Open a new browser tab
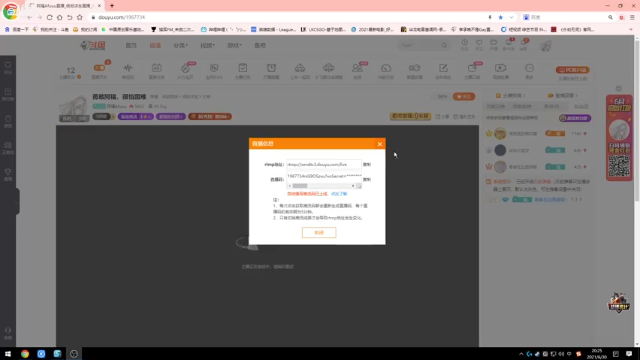The image size is (640, 360). pyautogui.click(x=112, y=6)
